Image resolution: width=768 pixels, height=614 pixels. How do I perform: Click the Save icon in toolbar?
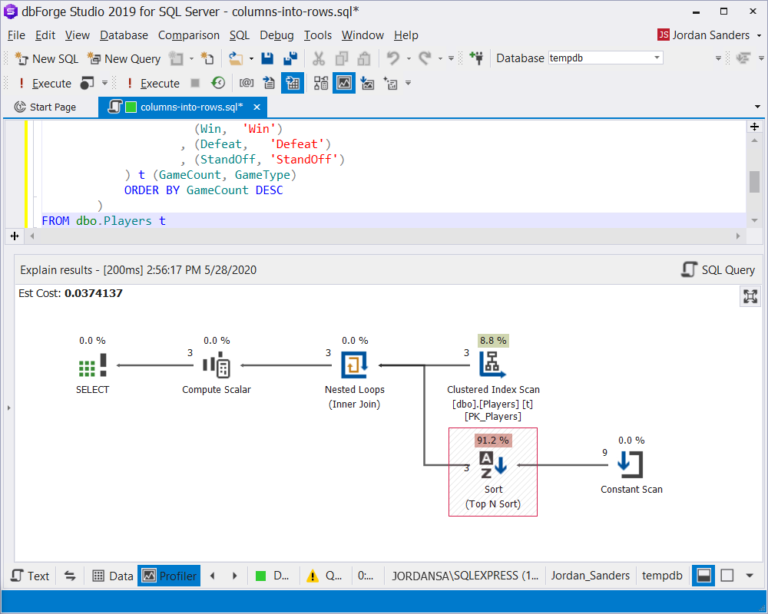point(268,59)
